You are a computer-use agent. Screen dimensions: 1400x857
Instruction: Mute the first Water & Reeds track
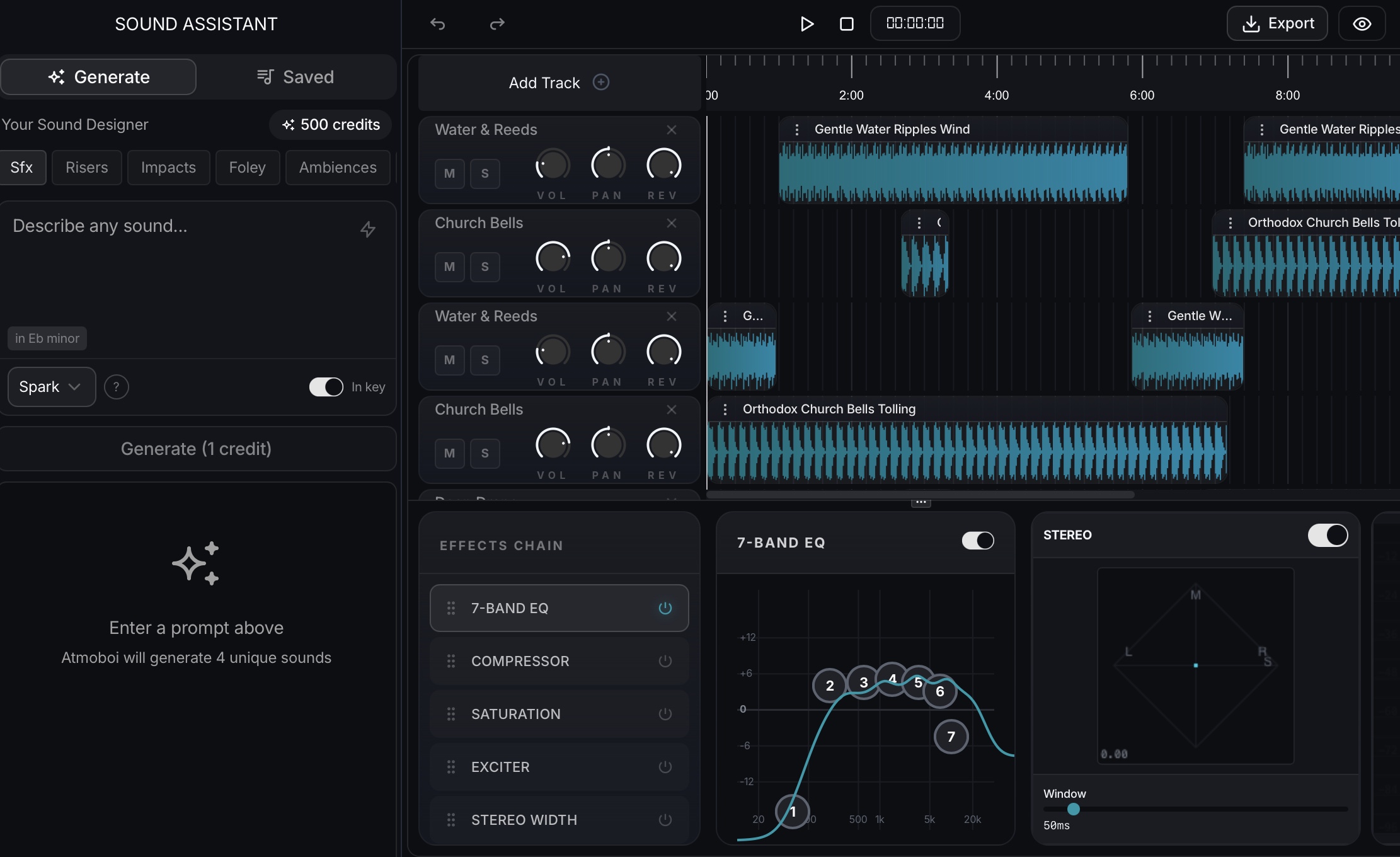click(449, 173)
